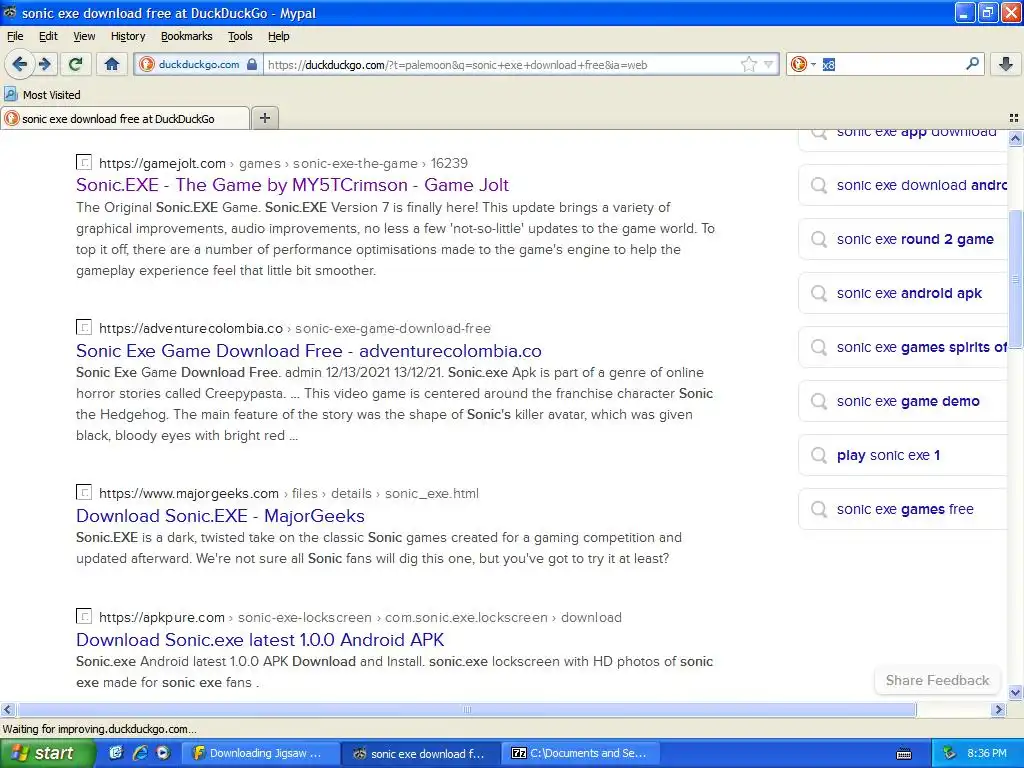Switch to the C:\Documents and Se... 7-Zip window
This screenshot has width=1024, height=768.
click(x=581, y=753)
